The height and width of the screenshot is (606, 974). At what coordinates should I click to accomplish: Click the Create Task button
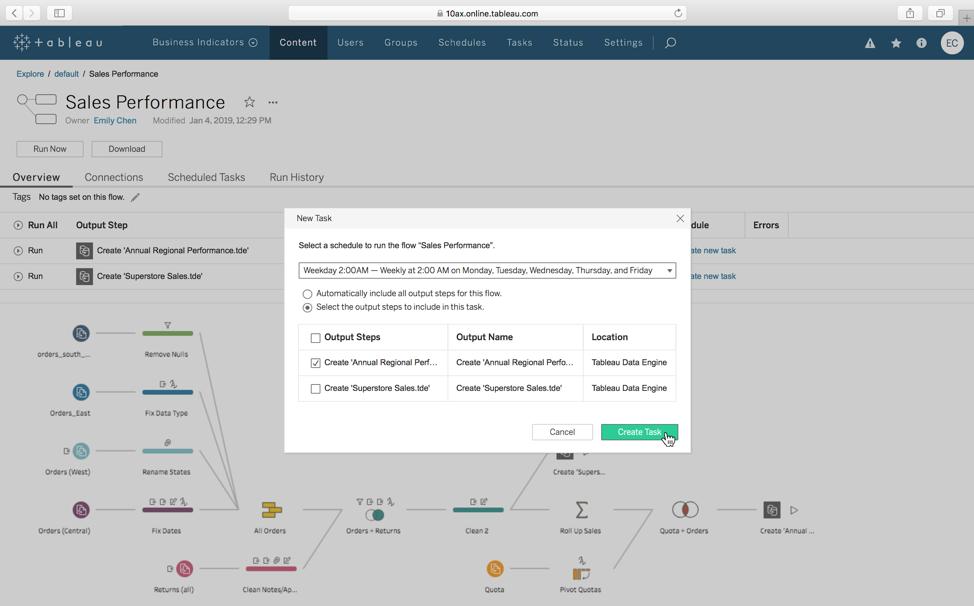coord(639,432)
